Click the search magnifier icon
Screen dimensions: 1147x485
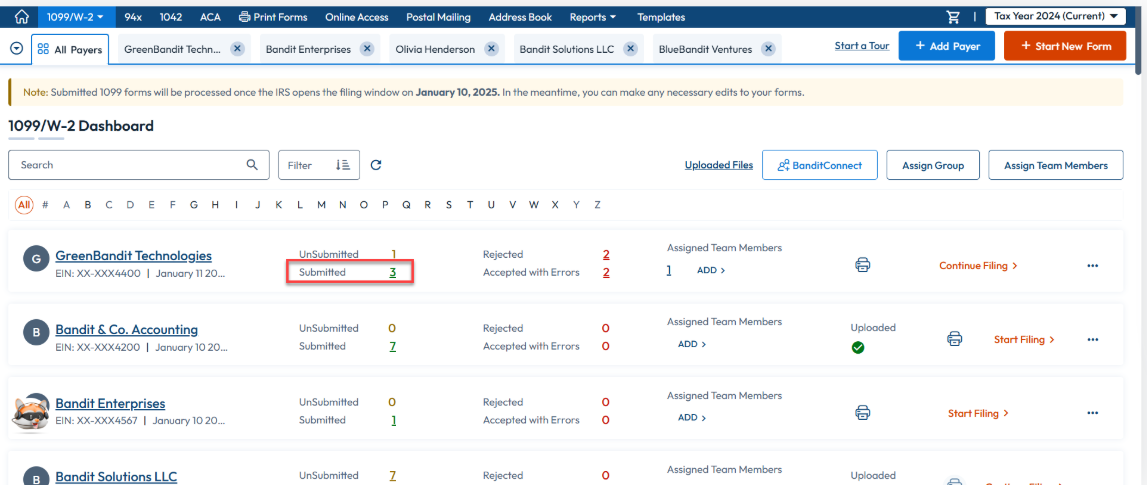click(253, 165)
